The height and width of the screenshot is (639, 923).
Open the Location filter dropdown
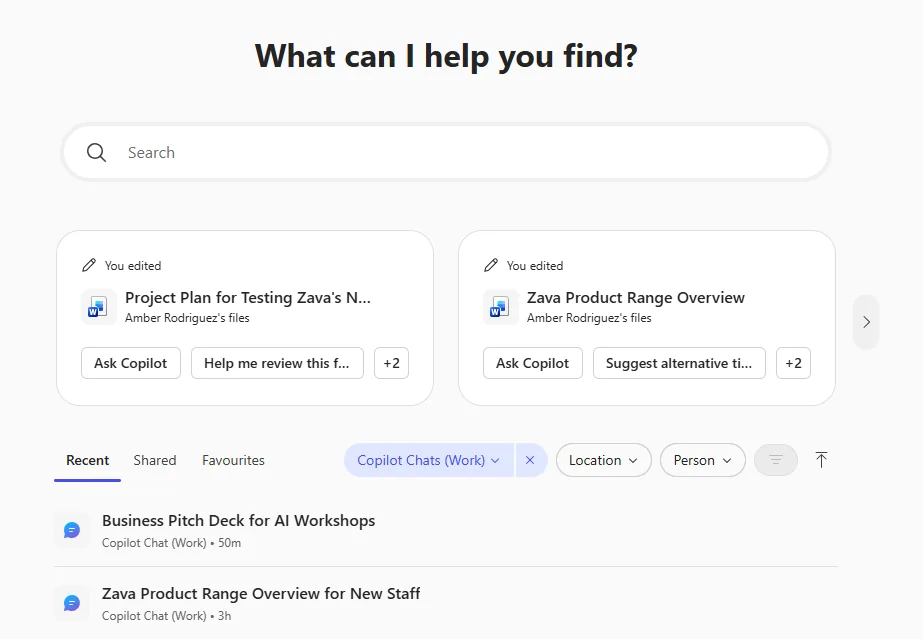click(603, 460)
